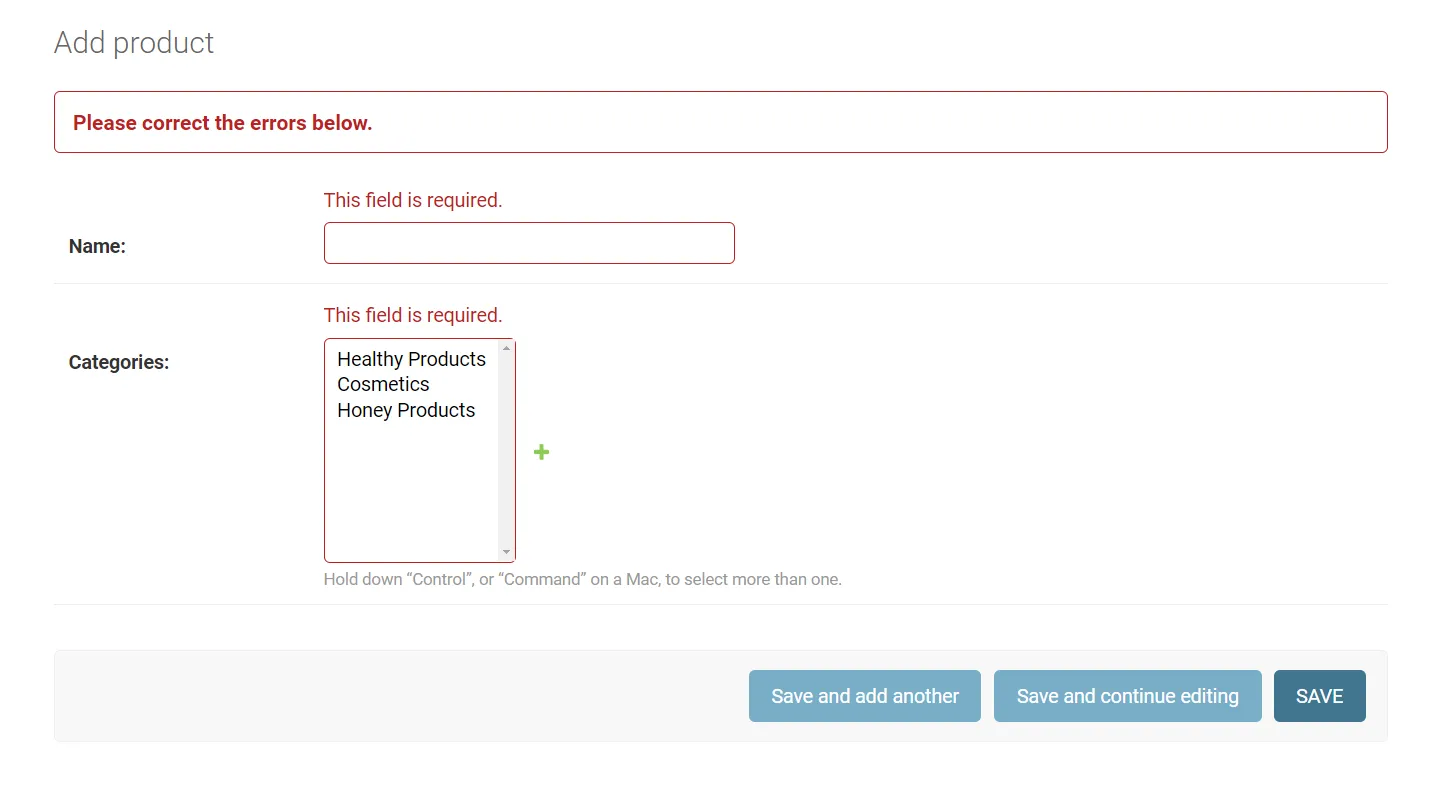Click the Name: field label

coord(97,246)
